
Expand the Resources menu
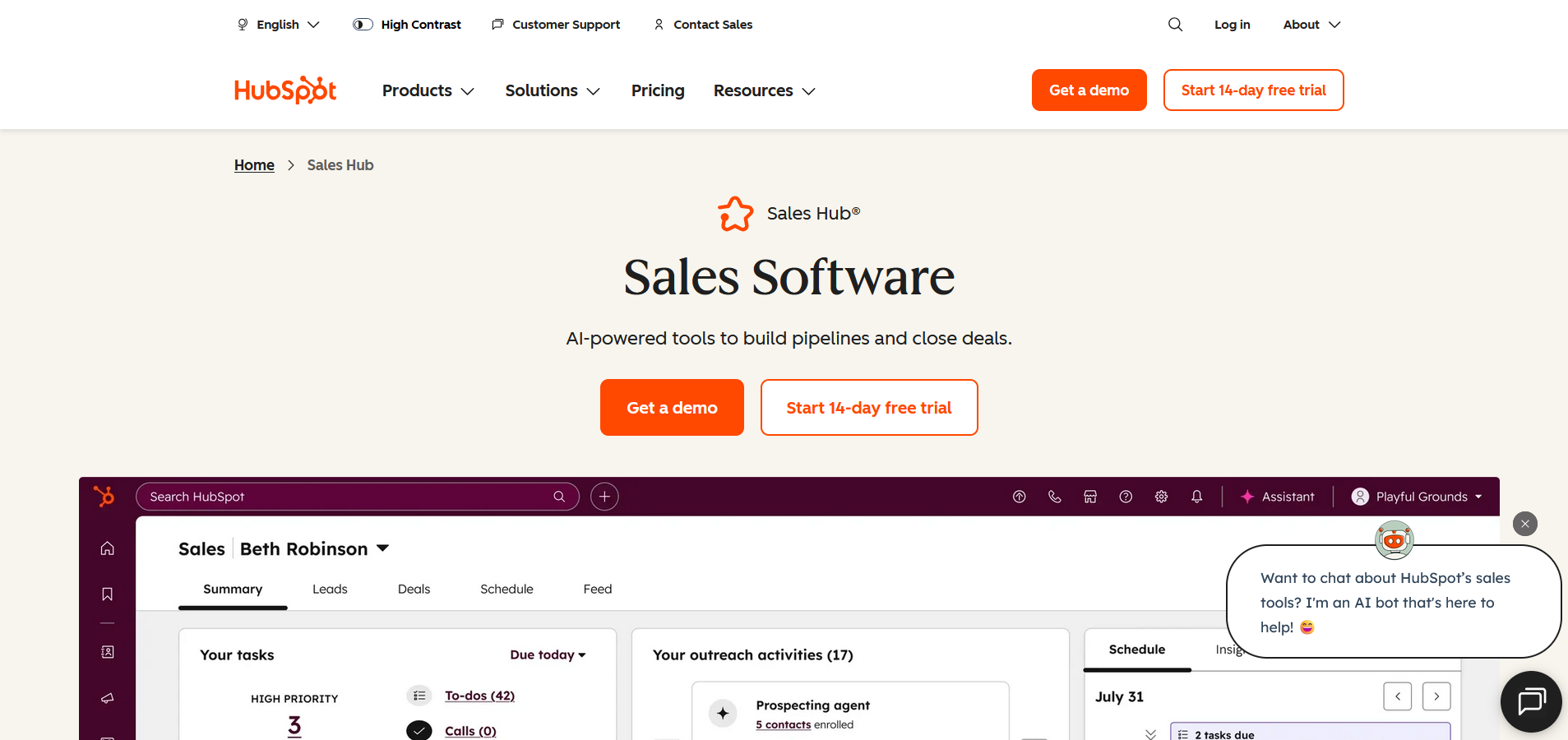tap(764, 90)
